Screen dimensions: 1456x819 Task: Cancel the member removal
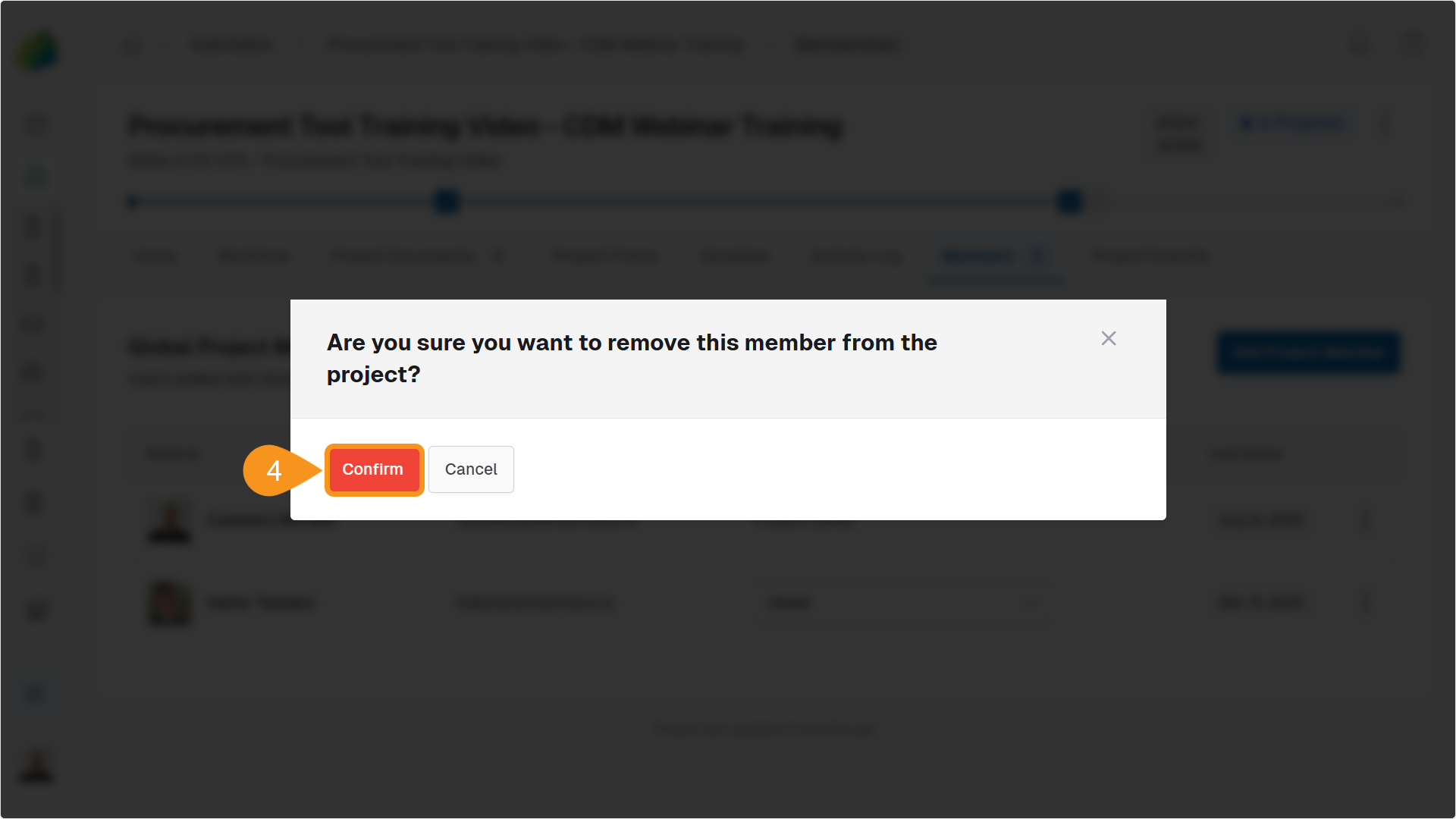471,469
